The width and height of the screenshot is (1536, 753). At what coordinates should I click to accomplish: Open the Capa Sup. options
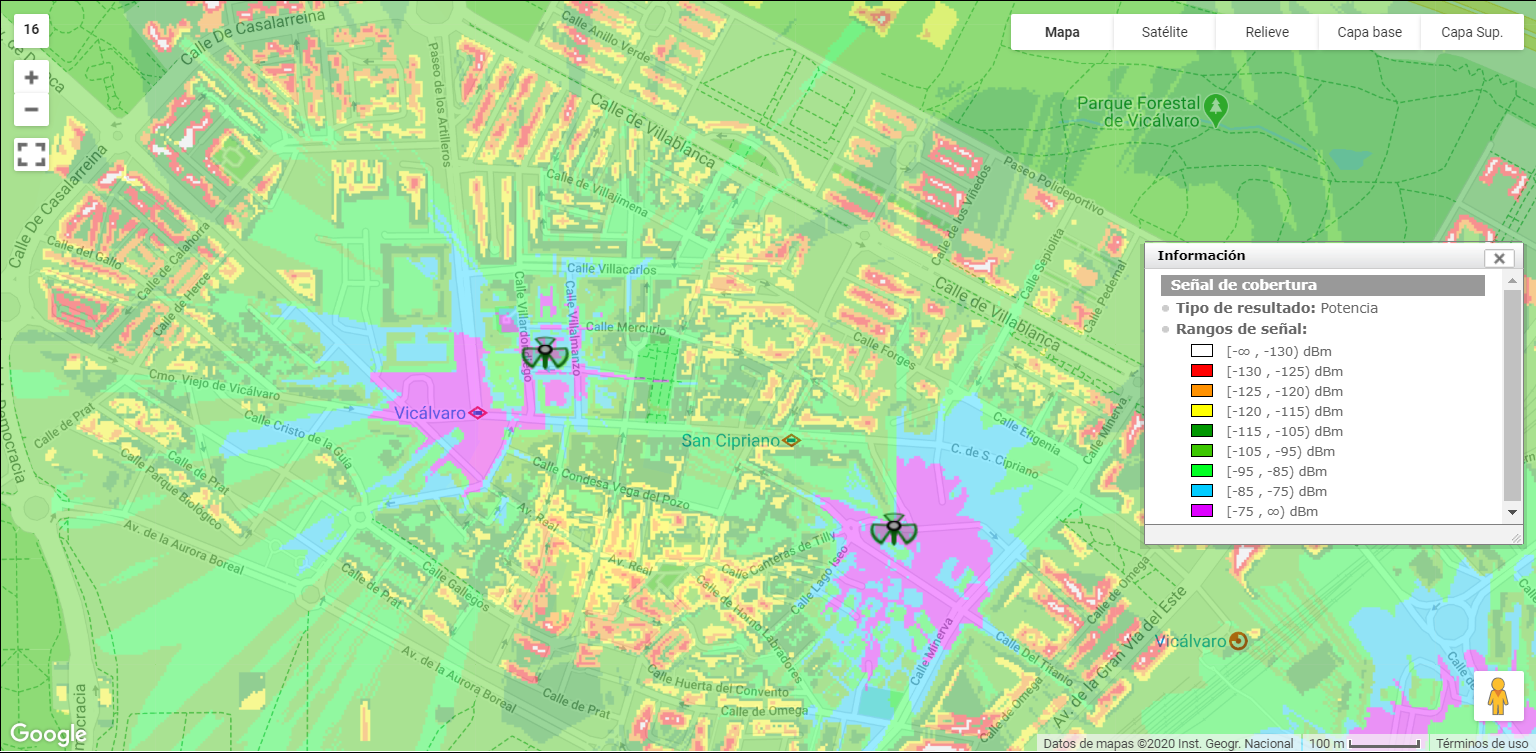(1471, 32)
